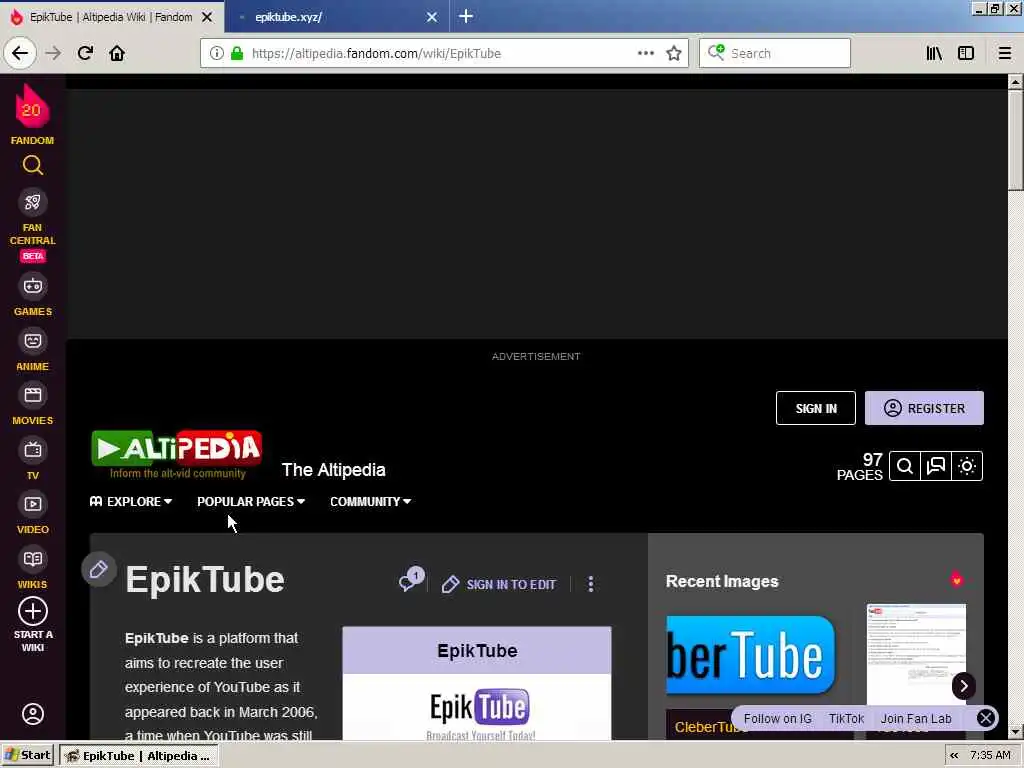Image resolution: width=1024 pixels, height=768 pixels.
Task: Reload the page with refresh icon
Action: 85,53
